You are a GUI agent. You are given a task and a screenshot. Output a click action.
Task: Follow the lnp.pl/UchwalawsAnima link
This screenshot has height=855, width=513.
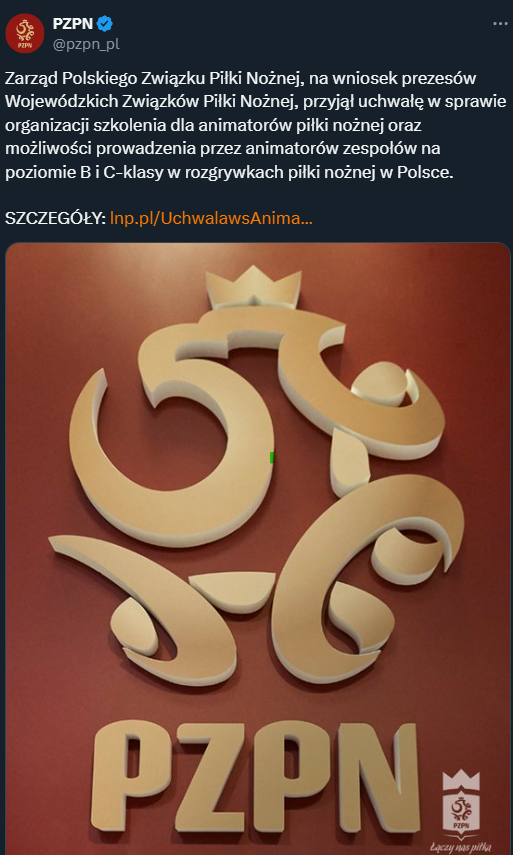(212, 219)
